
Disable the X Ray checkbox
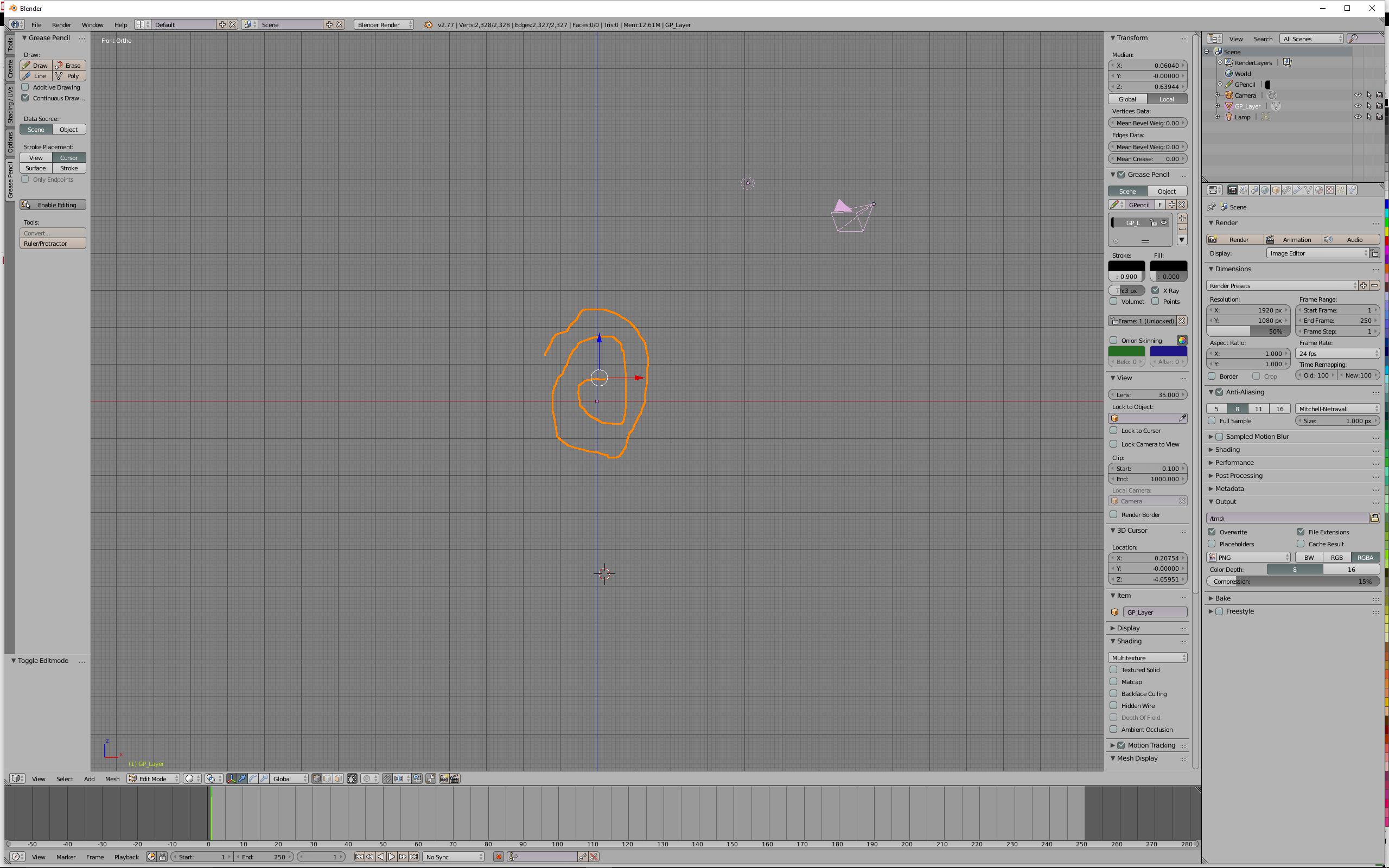pos(1155,290)
